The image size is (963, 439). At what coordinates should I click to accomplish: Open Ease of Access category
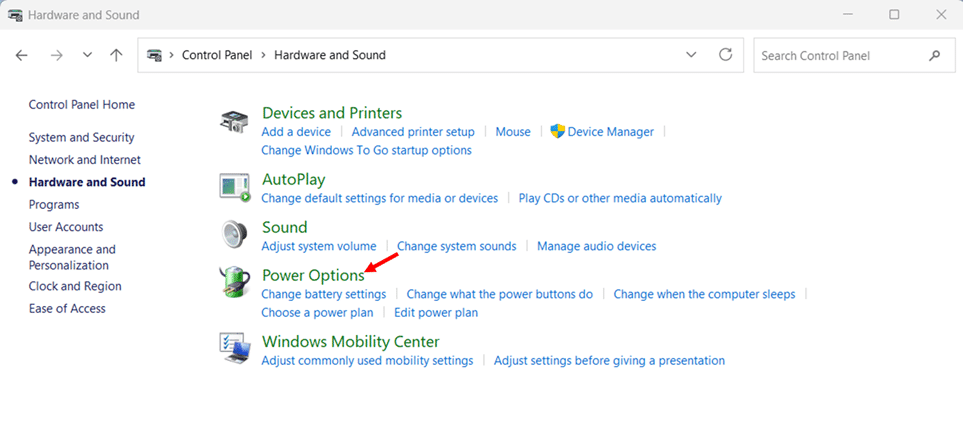67,308
